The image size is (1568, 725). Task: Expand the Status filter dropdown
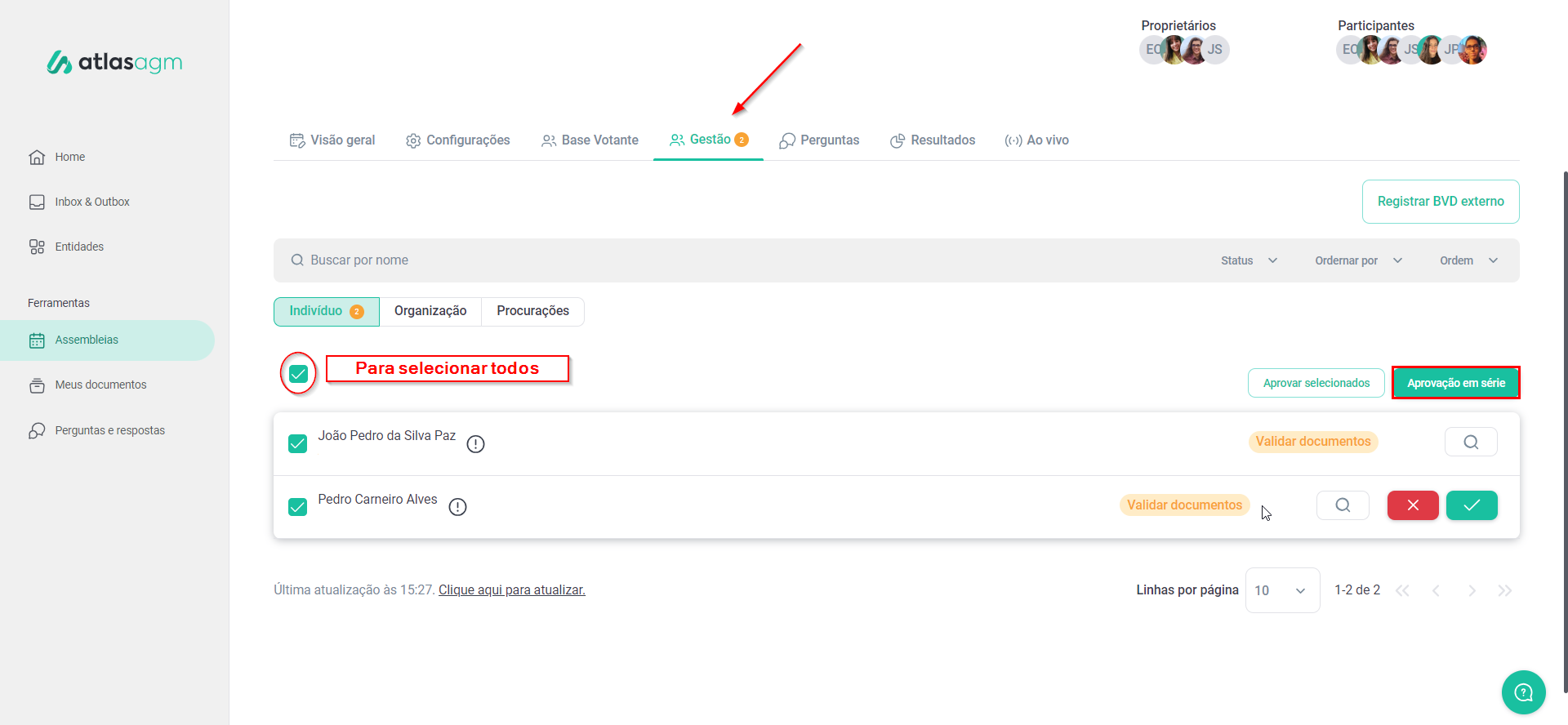[x=1249, y=260]
